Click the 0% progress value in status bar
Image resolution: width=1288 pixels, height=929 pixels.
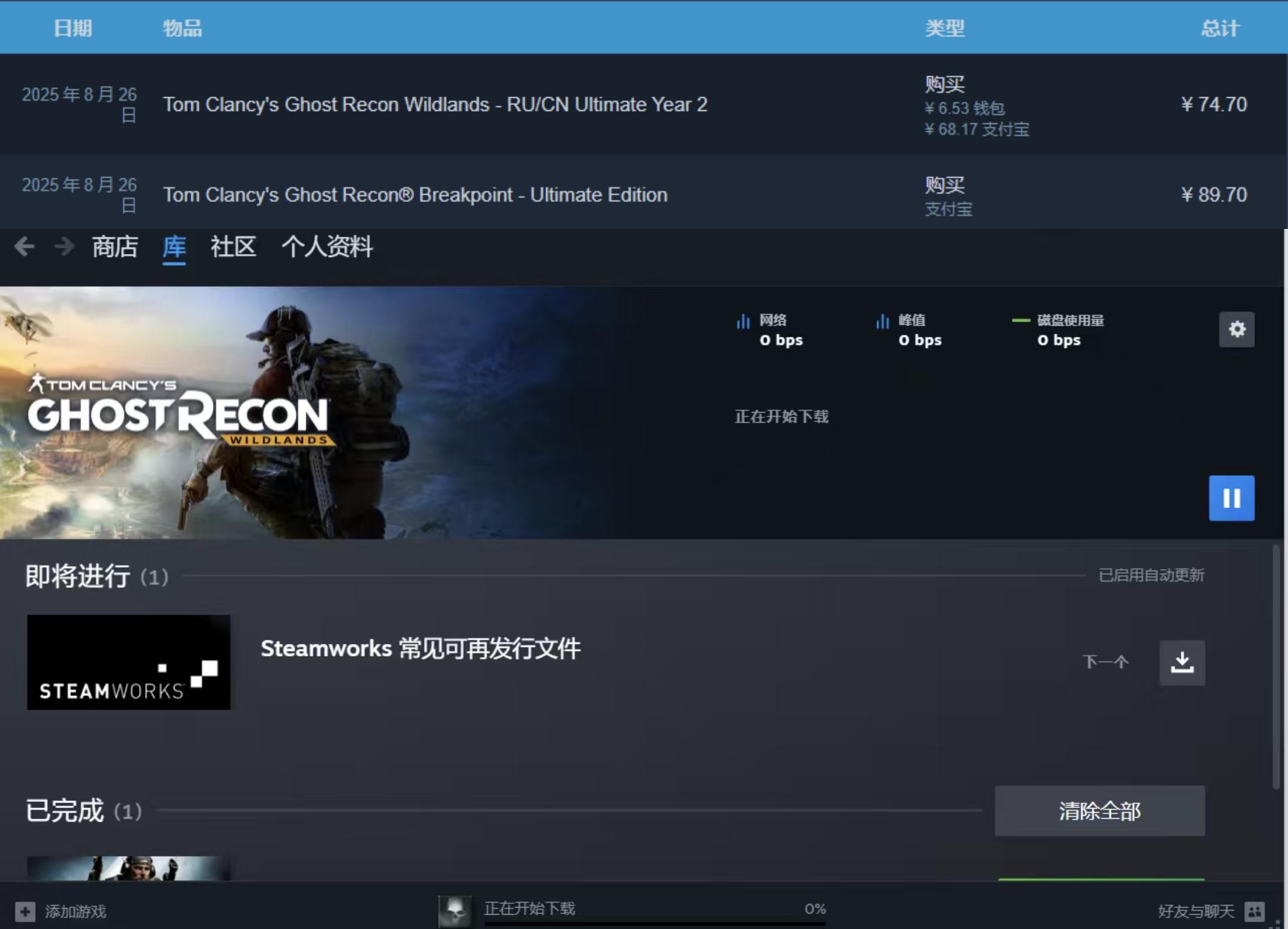(815, 909)
